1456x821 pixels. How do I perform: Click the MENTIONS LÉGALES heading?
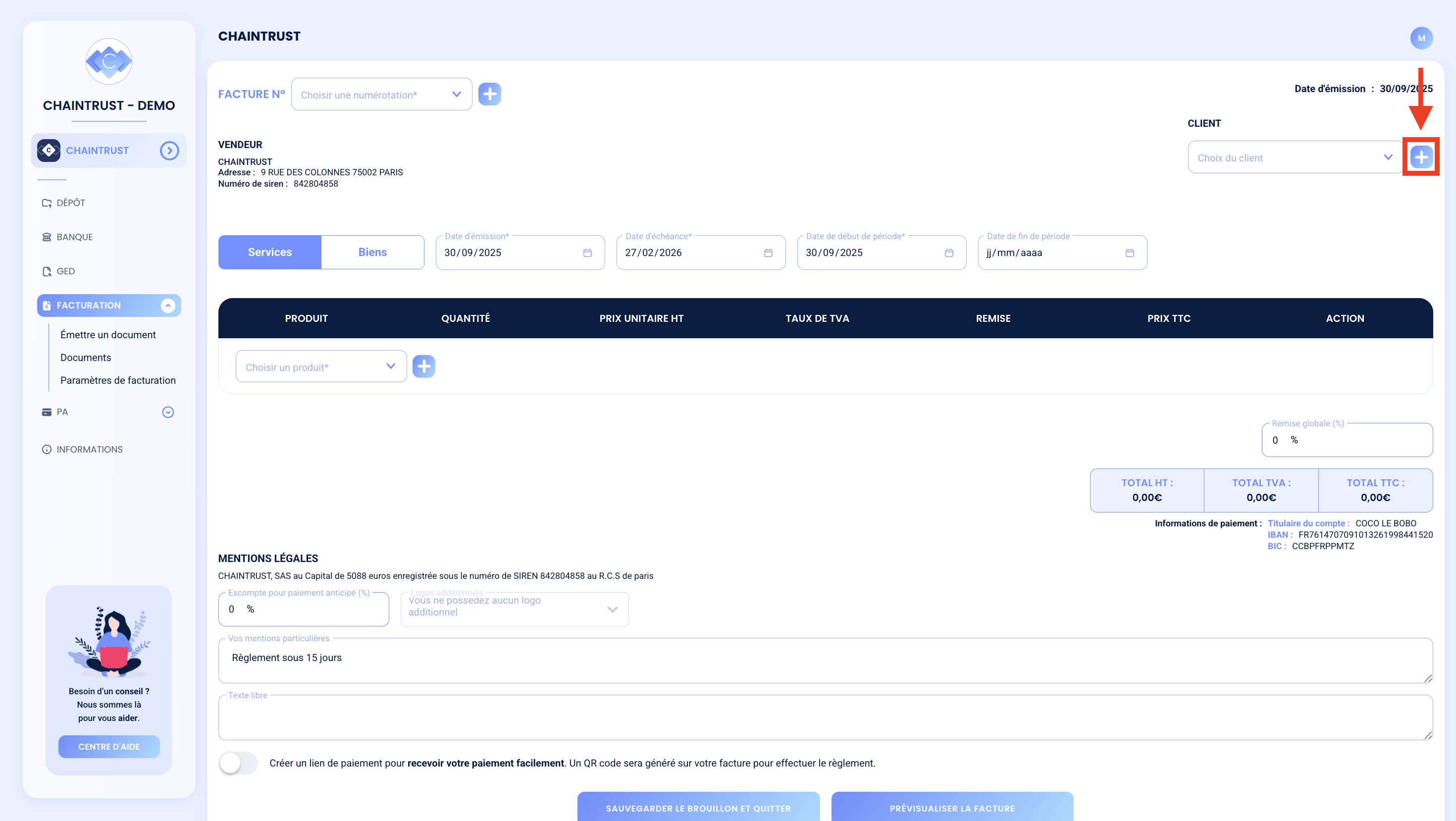coord(268,558)
